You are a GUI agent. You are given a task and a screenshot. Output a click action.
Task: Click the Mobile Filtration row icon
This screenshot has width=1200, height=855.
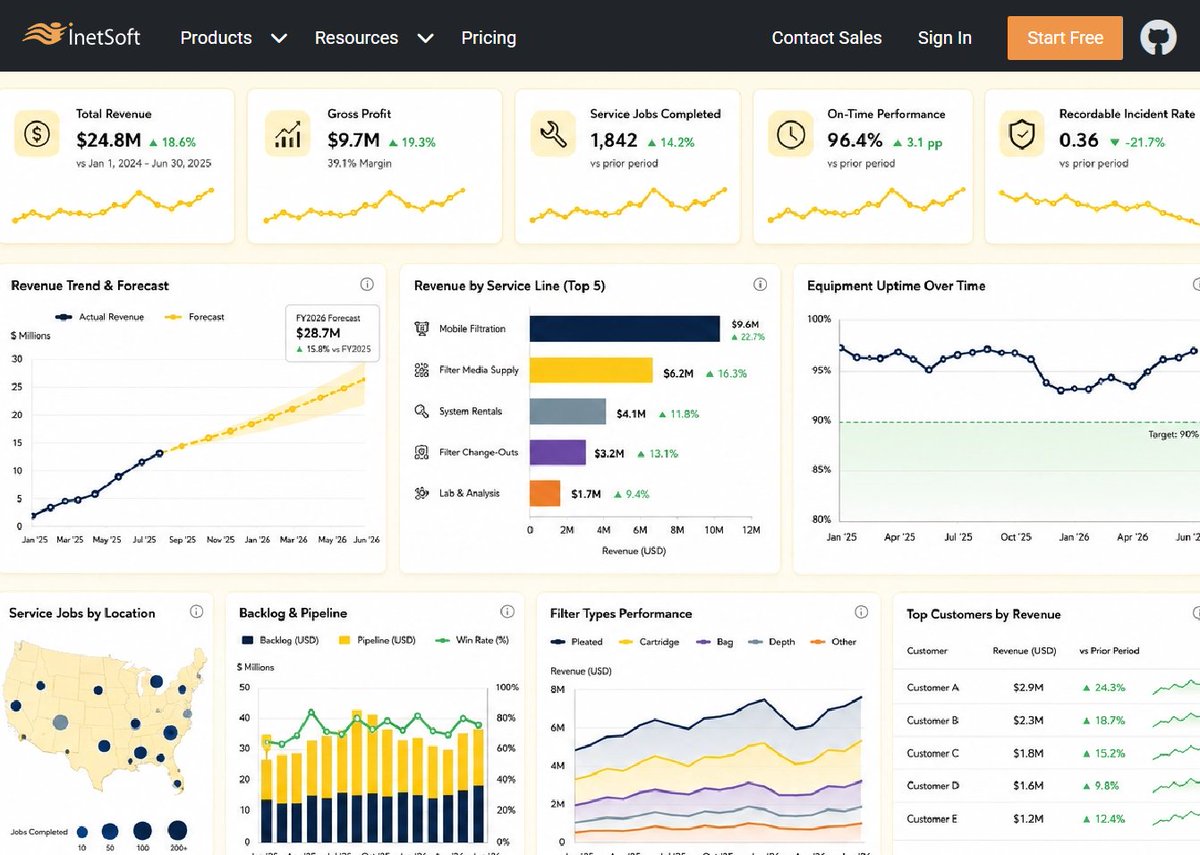421,329
